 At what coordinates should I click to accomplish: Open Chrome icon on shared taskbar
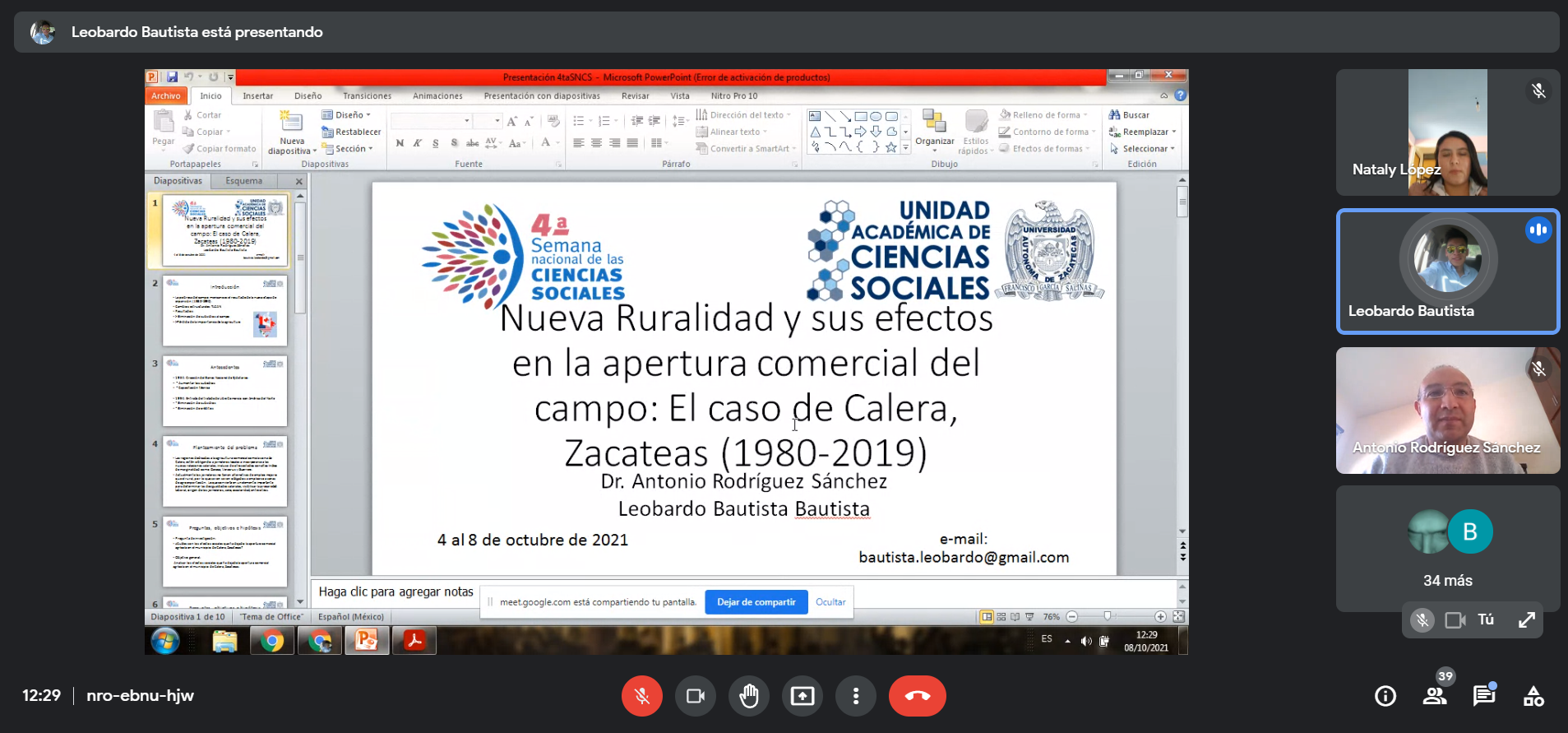(271, 641)
